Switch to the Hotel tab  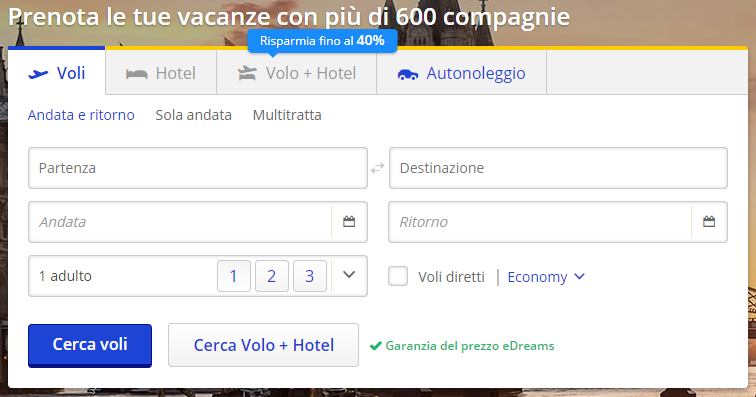pos(161,72)
